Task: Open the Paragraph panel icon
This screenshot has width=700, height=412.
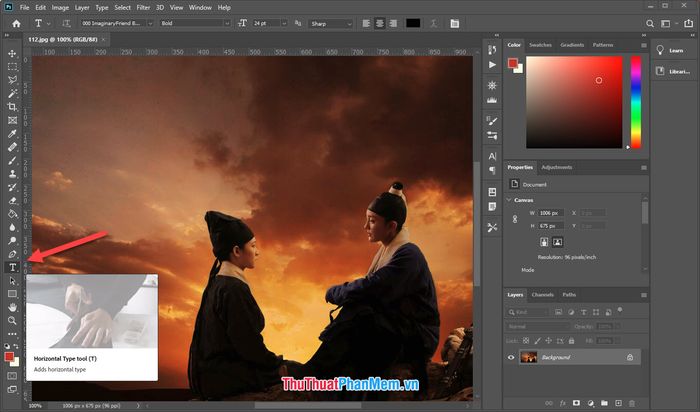Action: point(492,171)
